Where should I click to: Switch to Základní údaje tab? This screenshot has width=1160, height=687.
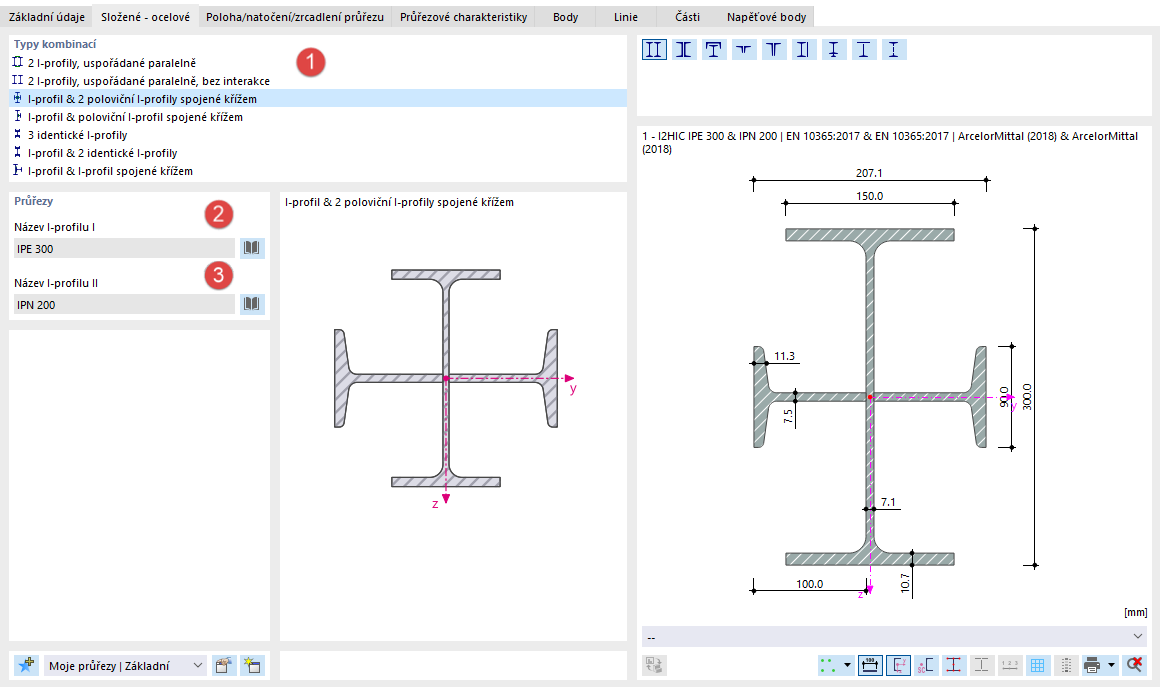pyautogui.click(x=47, y=16)
